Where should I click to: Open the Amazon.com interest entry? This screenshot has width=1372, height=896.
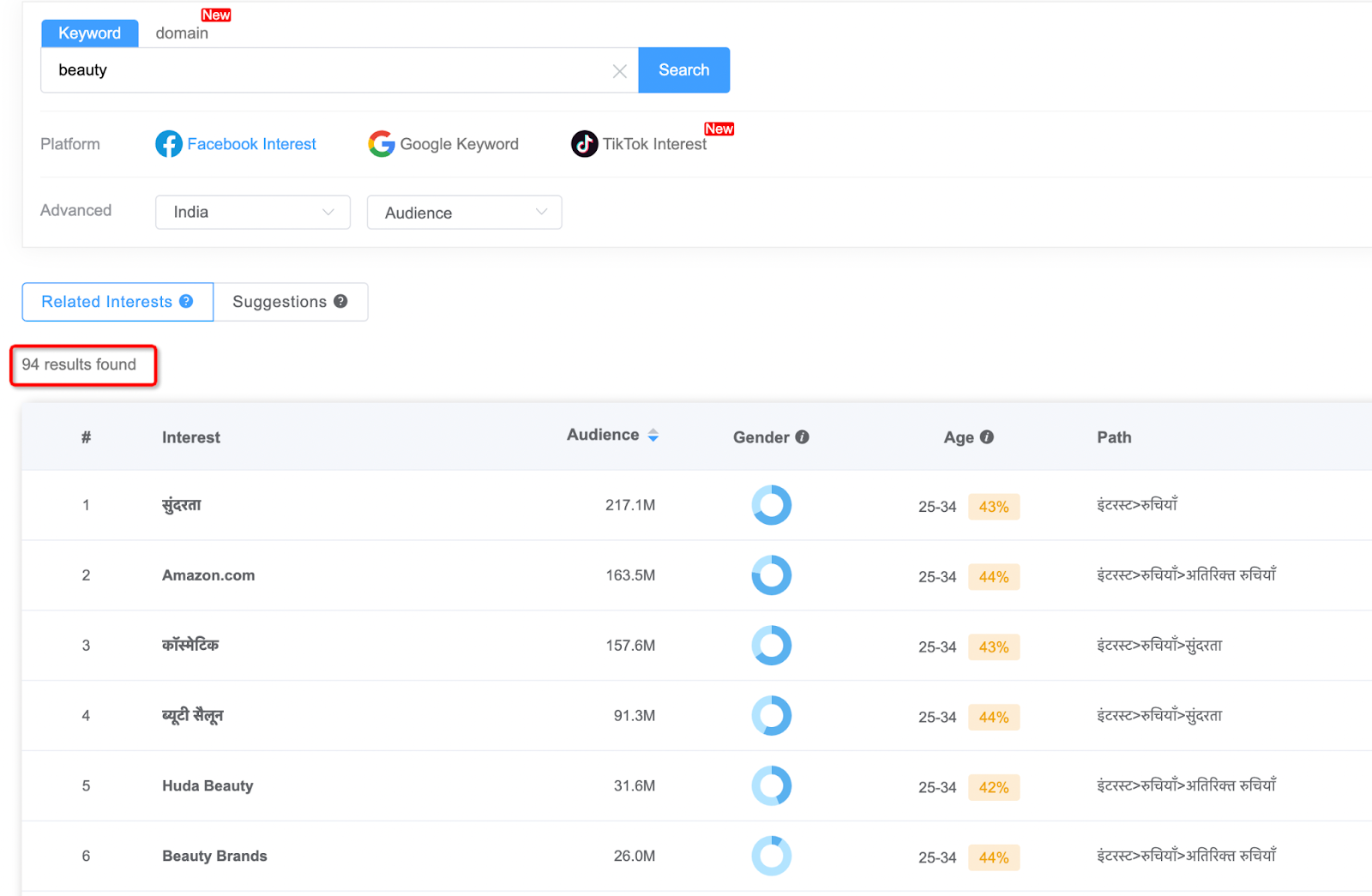click(x=208, y=575)
